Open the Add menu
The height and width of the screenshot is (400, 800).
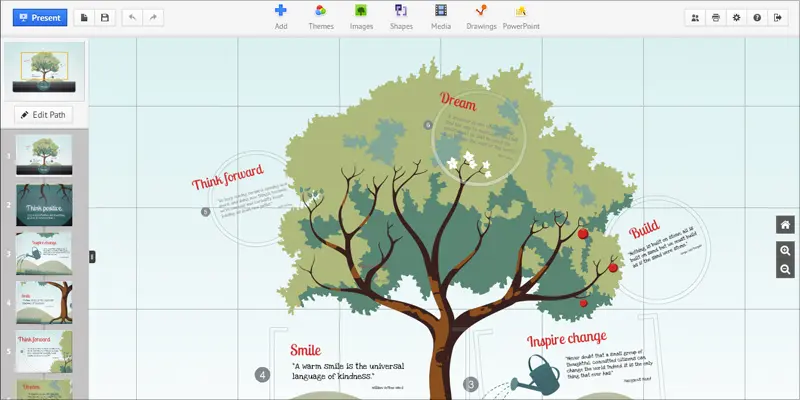pos(281,17)
